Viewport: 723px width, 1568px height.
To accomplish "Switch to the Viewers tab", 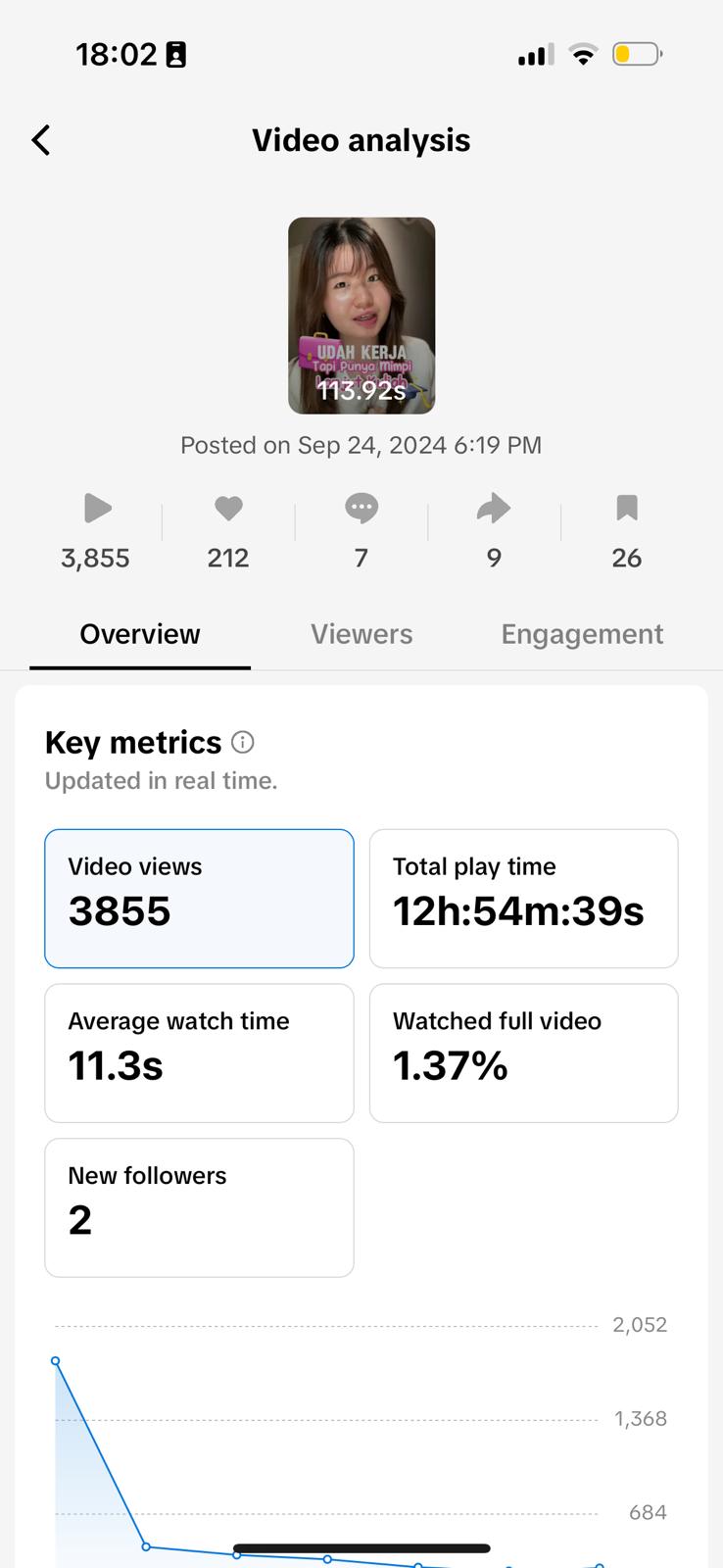I will [361, 634].
